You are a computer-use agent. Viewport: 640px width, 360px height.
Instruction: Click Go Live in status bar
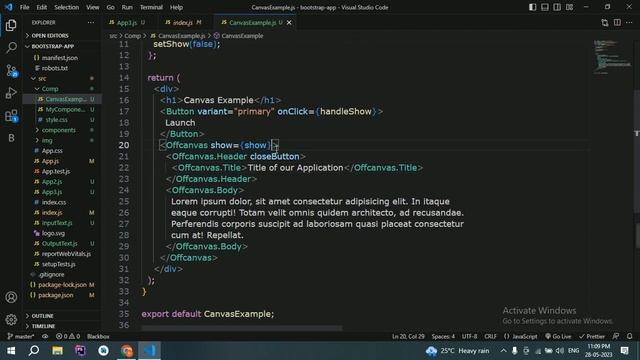pos(558,336)
